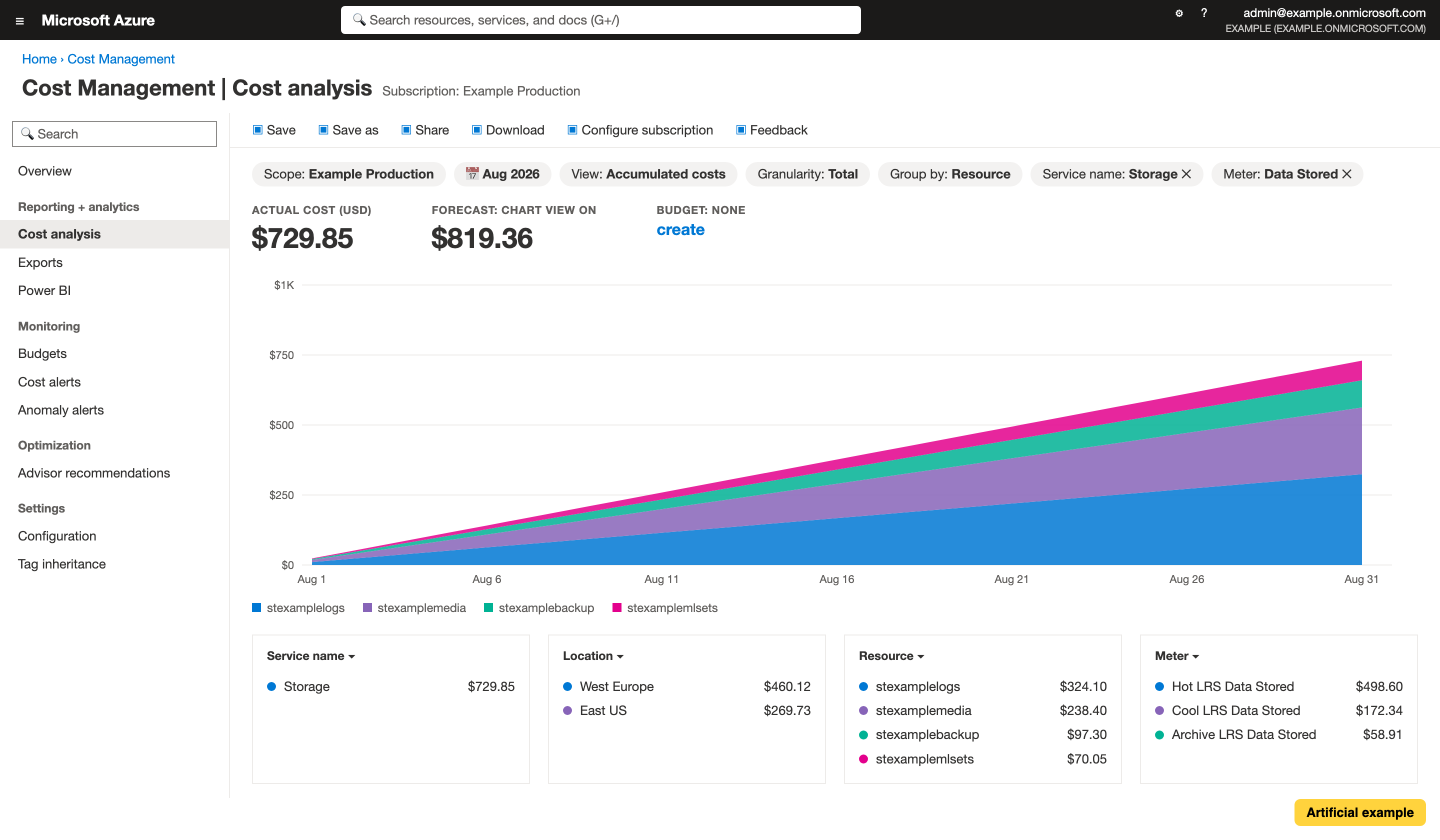This screenshot has width=1440, height=840.
Task: Focus the sidebar Search field
Action: coord(114,133)
